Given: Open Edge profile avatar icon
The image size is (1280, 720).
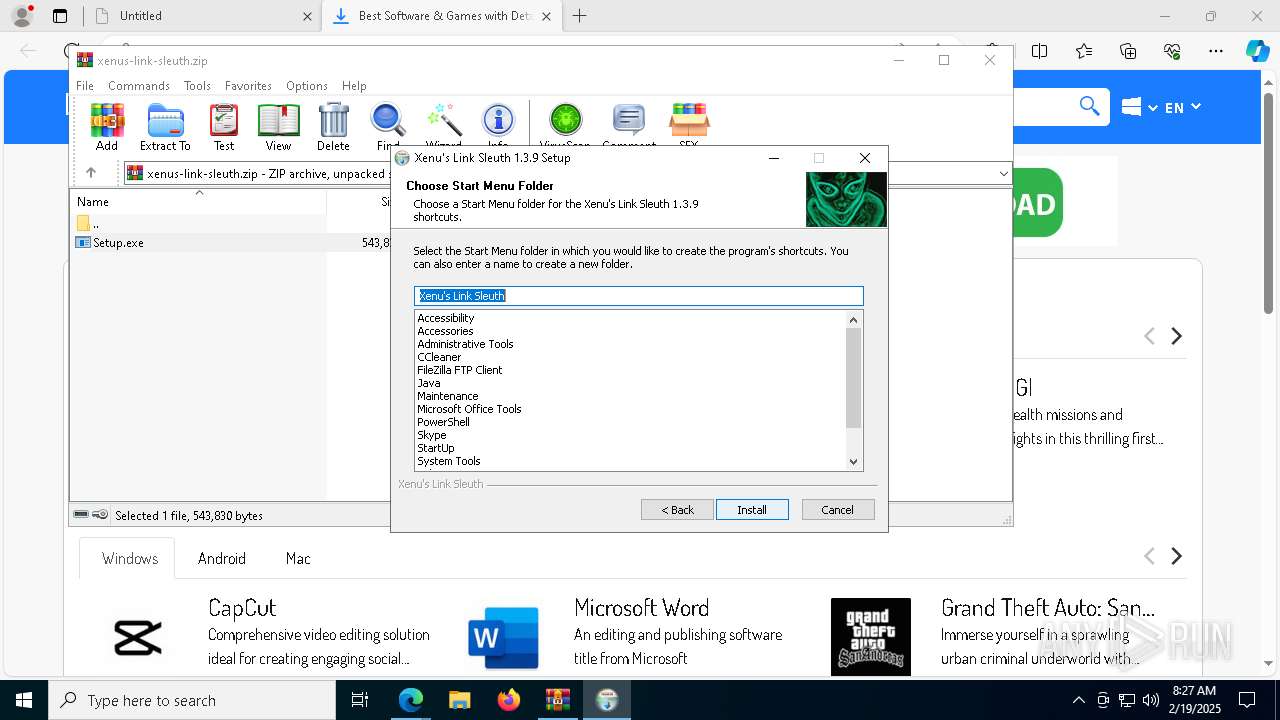Looking at the screenshot, I should coord(21,16).
